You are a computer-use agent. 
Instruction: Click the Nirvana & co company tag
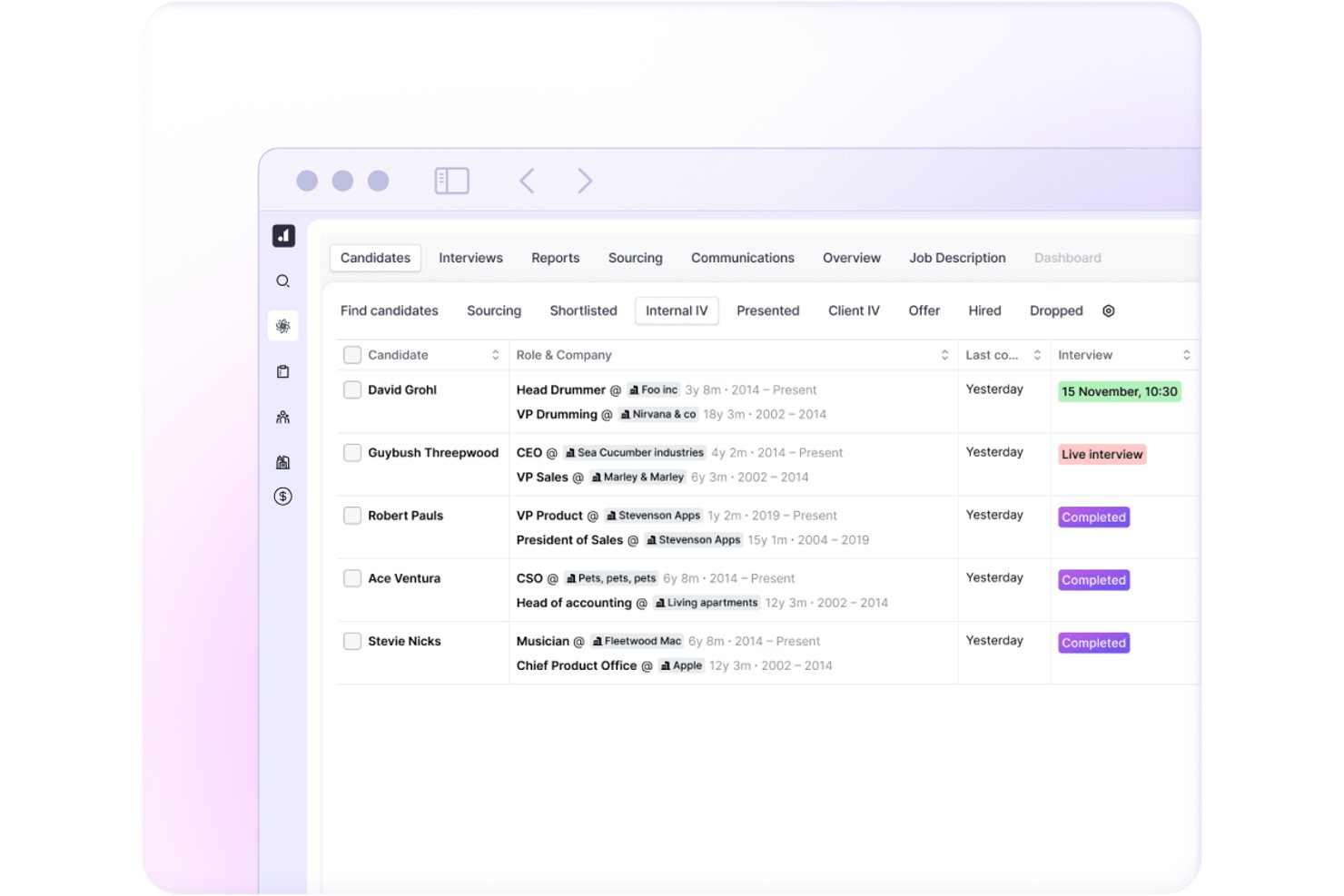[657, 414]
